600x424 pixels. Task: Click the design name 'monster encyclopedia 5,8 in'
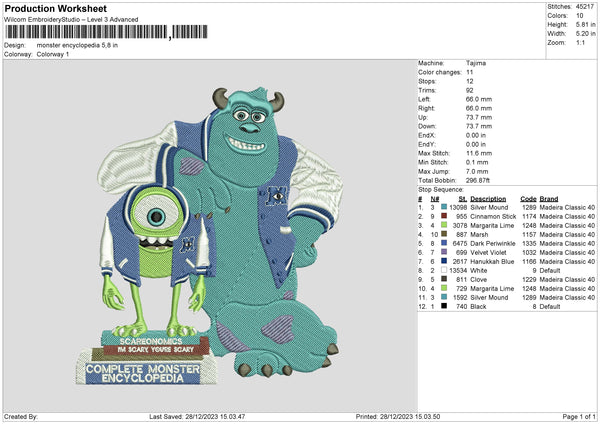(x=77, y=45)
